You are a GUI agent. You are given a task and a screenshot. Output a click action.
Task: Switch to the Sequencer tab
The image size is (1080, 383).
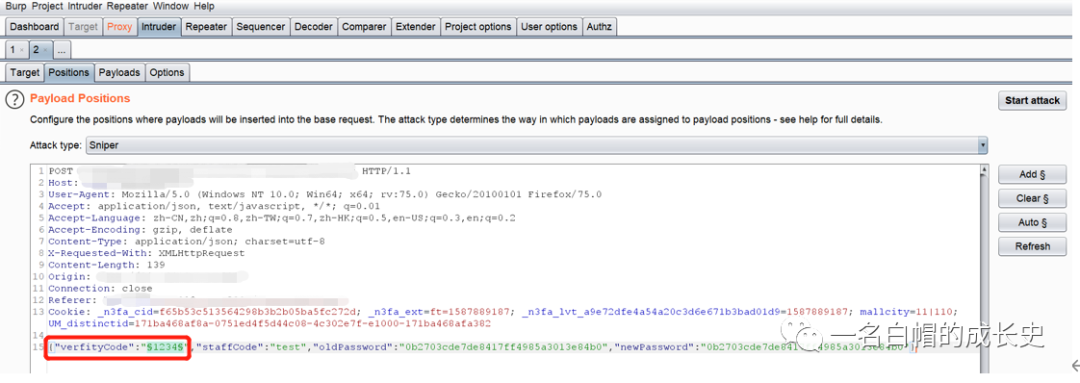(x=260, y=27)
